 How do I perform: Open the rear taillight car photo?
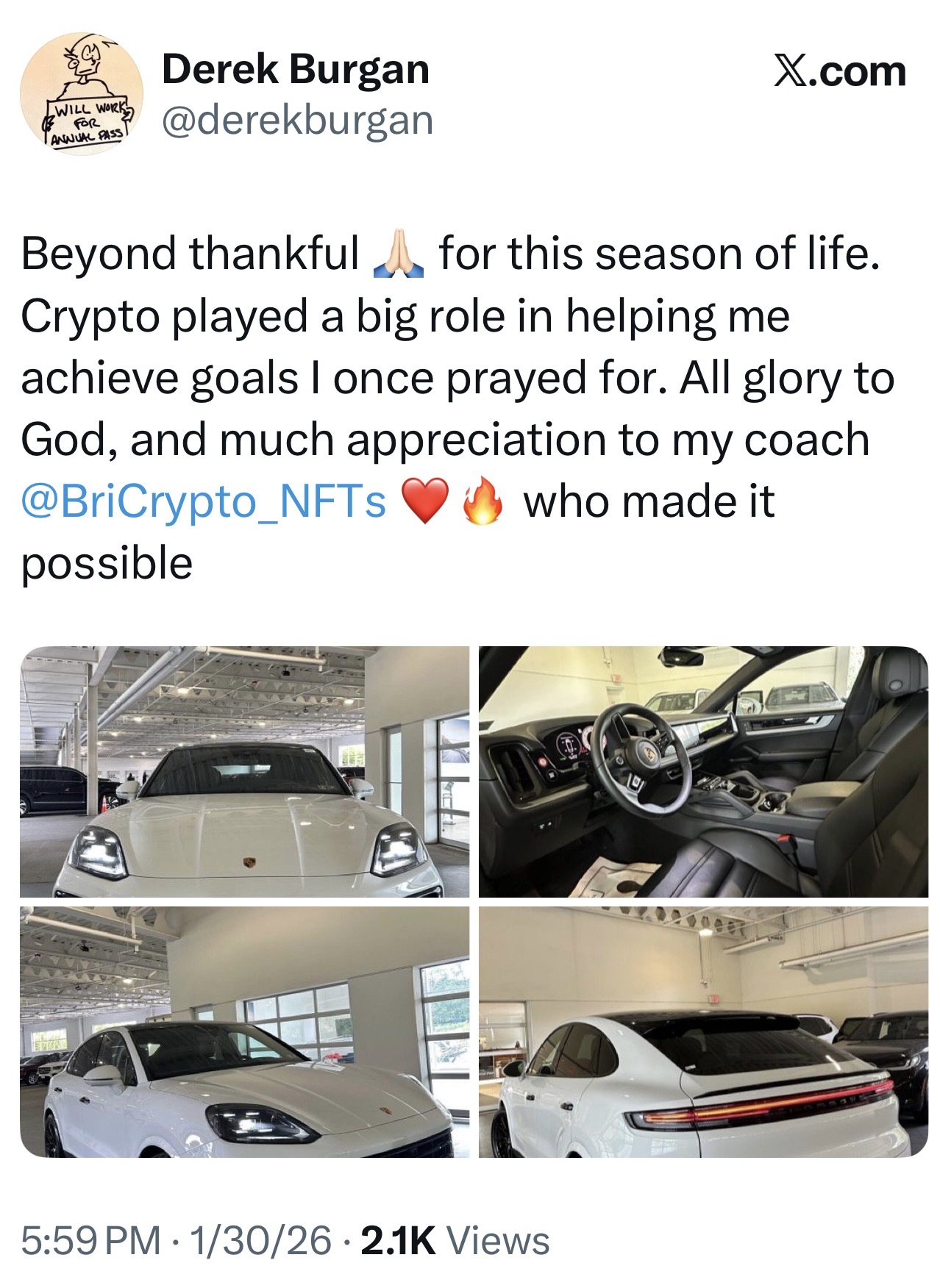pyautogui.click(x=703, y=1031)
